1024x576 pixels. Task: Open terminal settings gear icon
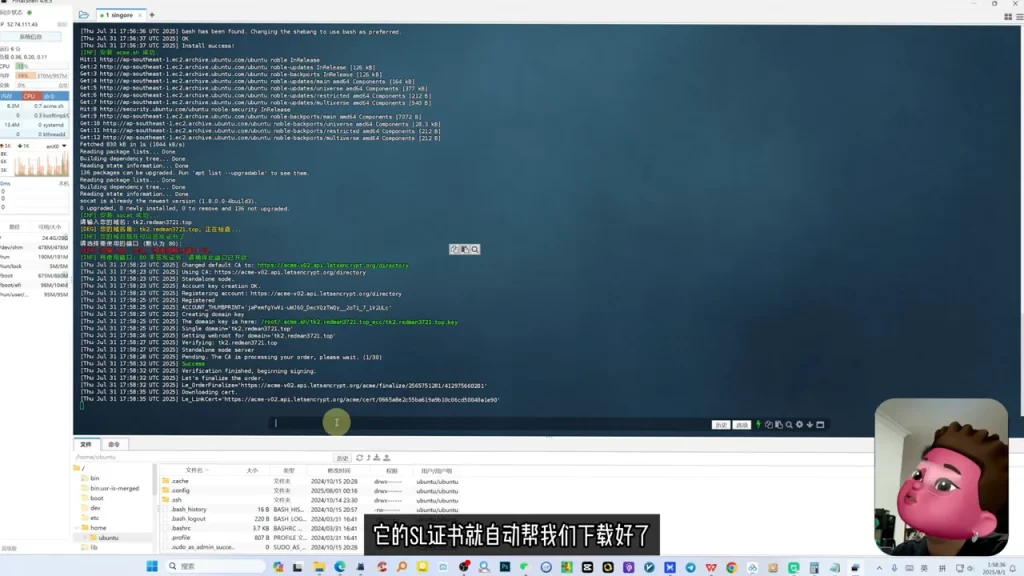tap(799, 424)
